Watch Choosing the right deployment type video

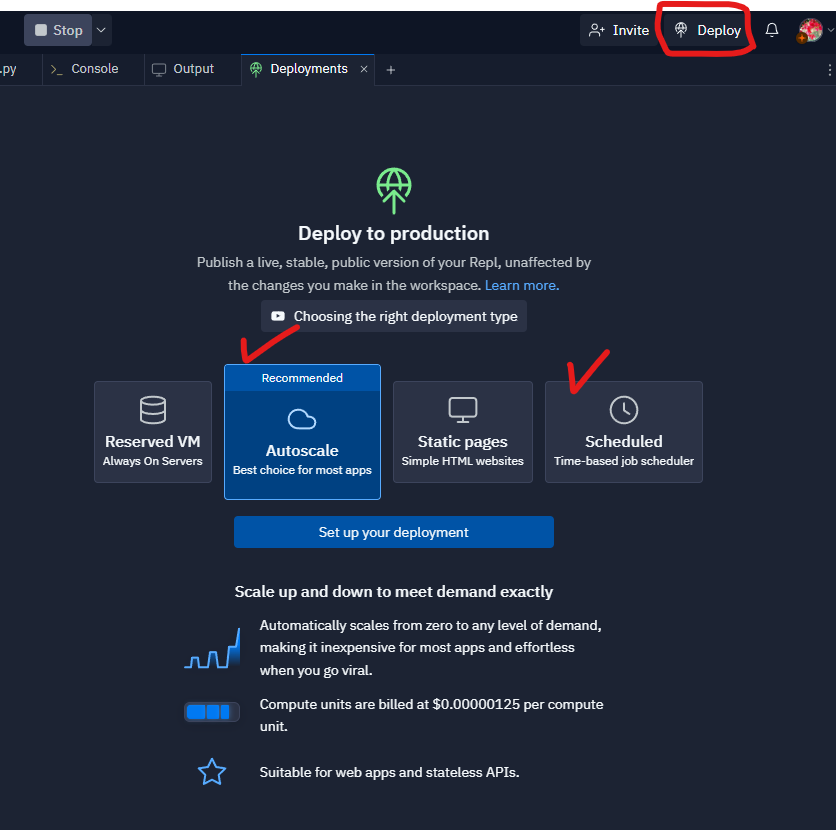click(393, 316)
